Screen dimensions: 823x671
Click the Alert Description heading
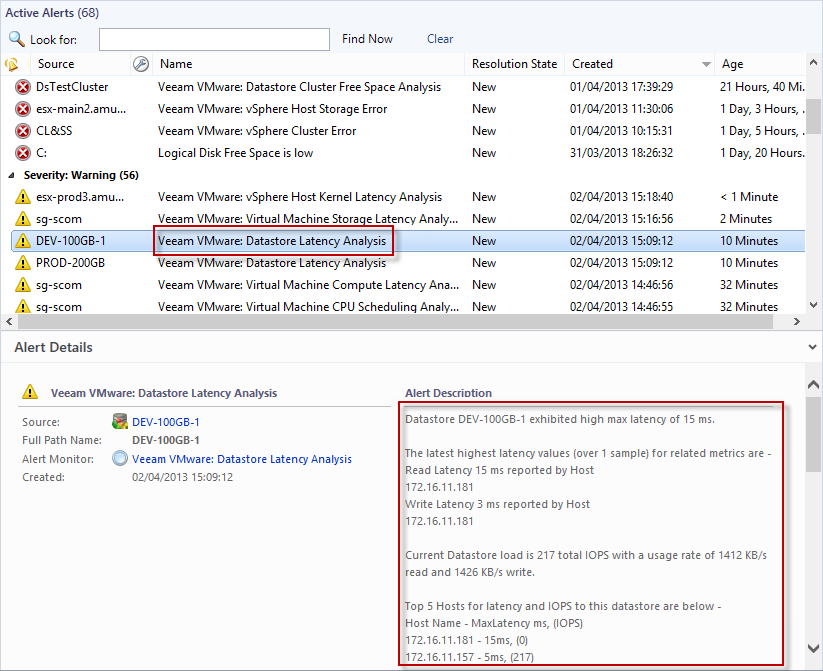click(448, 393)
